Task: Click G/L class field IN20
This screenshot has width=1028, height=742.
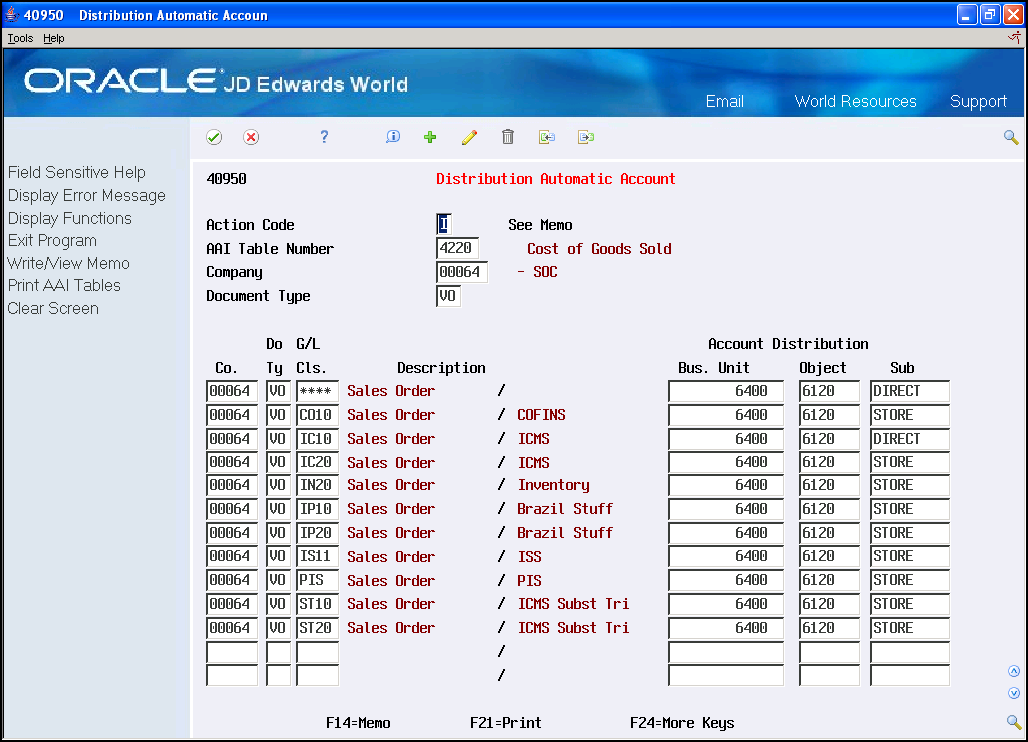Action: point(317,485)
